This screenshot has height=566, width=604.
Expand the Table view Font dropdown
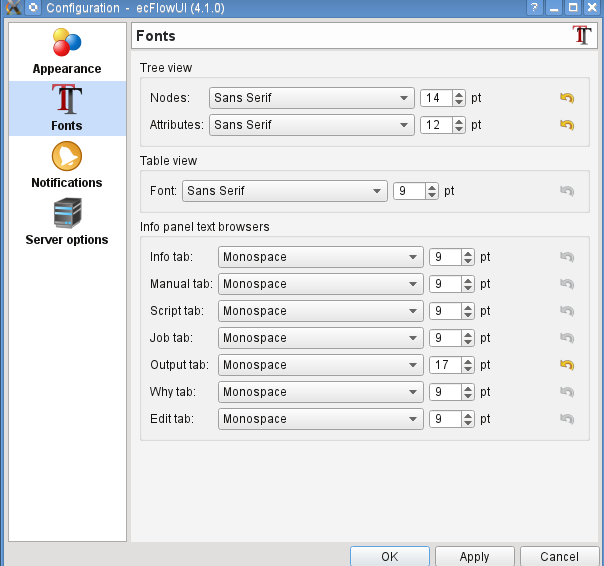coord(284,191)
